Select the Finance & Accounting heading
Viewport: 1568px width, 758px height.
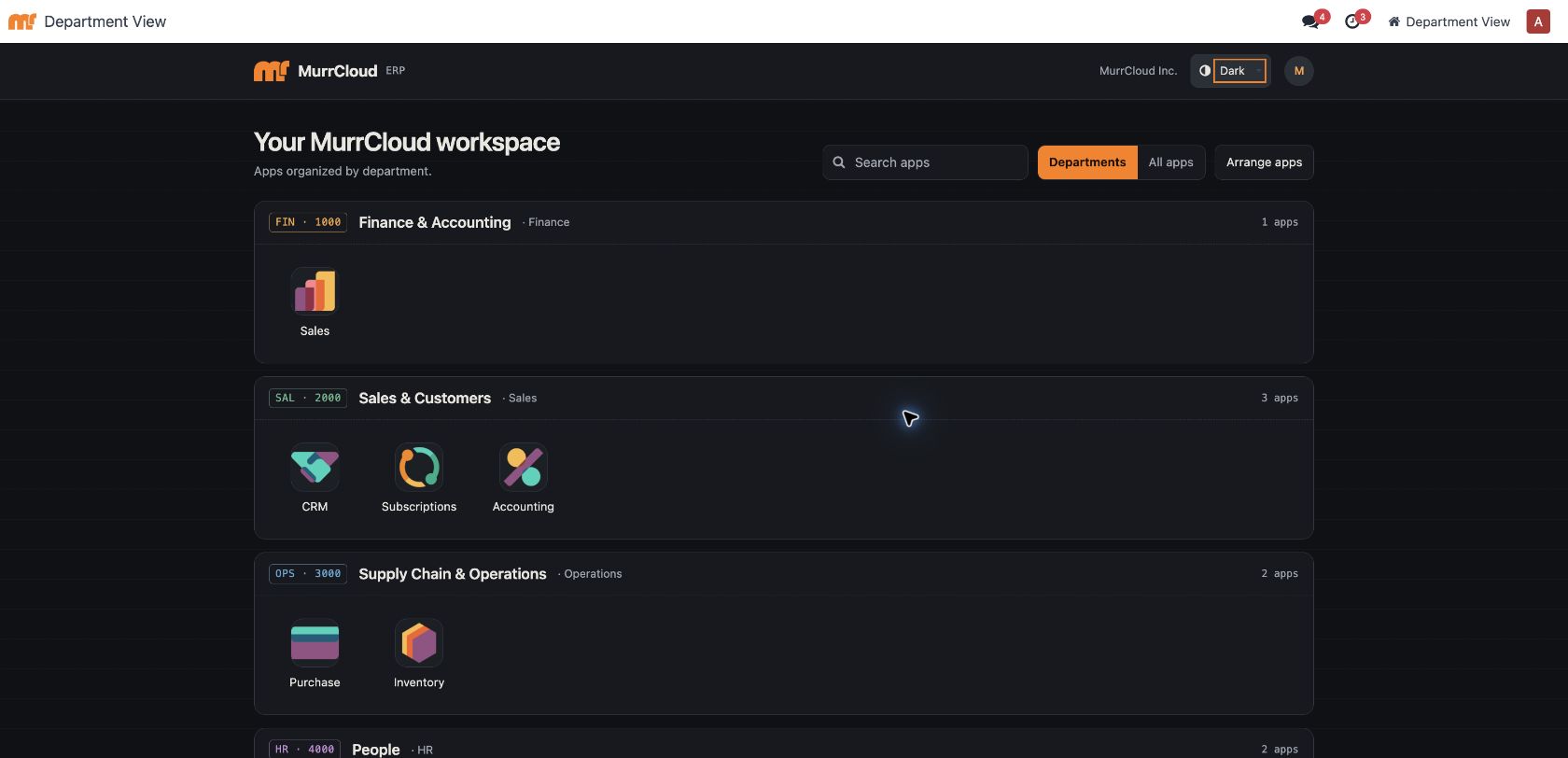[435, 222]
